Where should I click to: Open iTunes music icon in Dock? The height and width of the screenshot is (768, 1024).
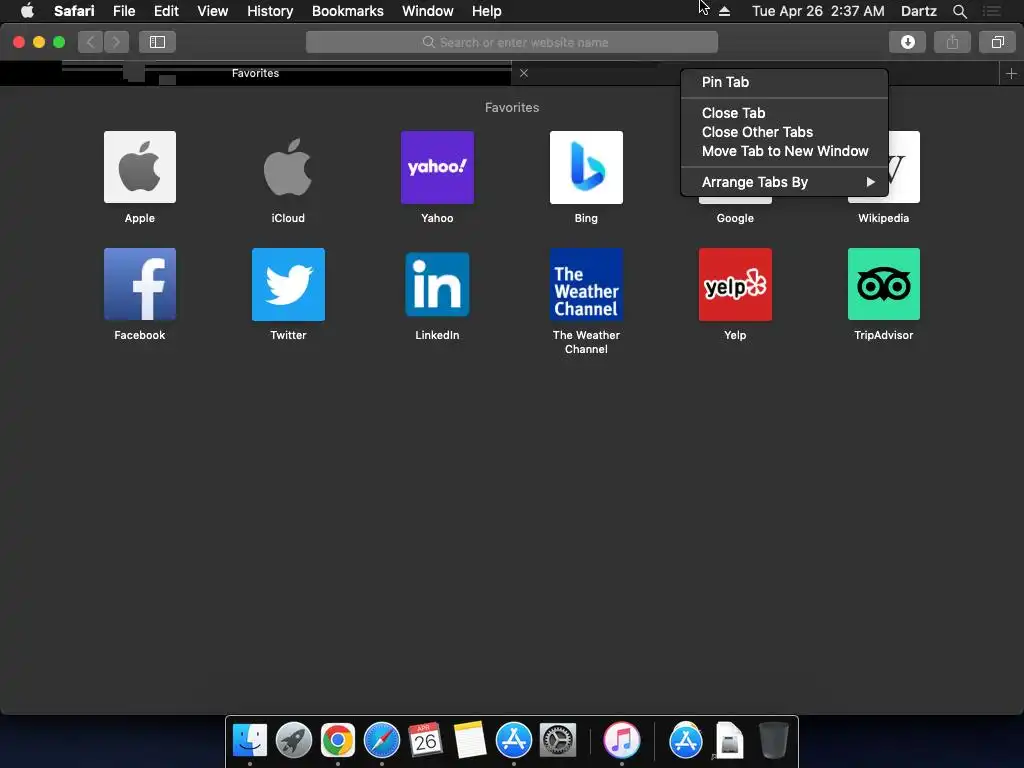tap(621, 740)
